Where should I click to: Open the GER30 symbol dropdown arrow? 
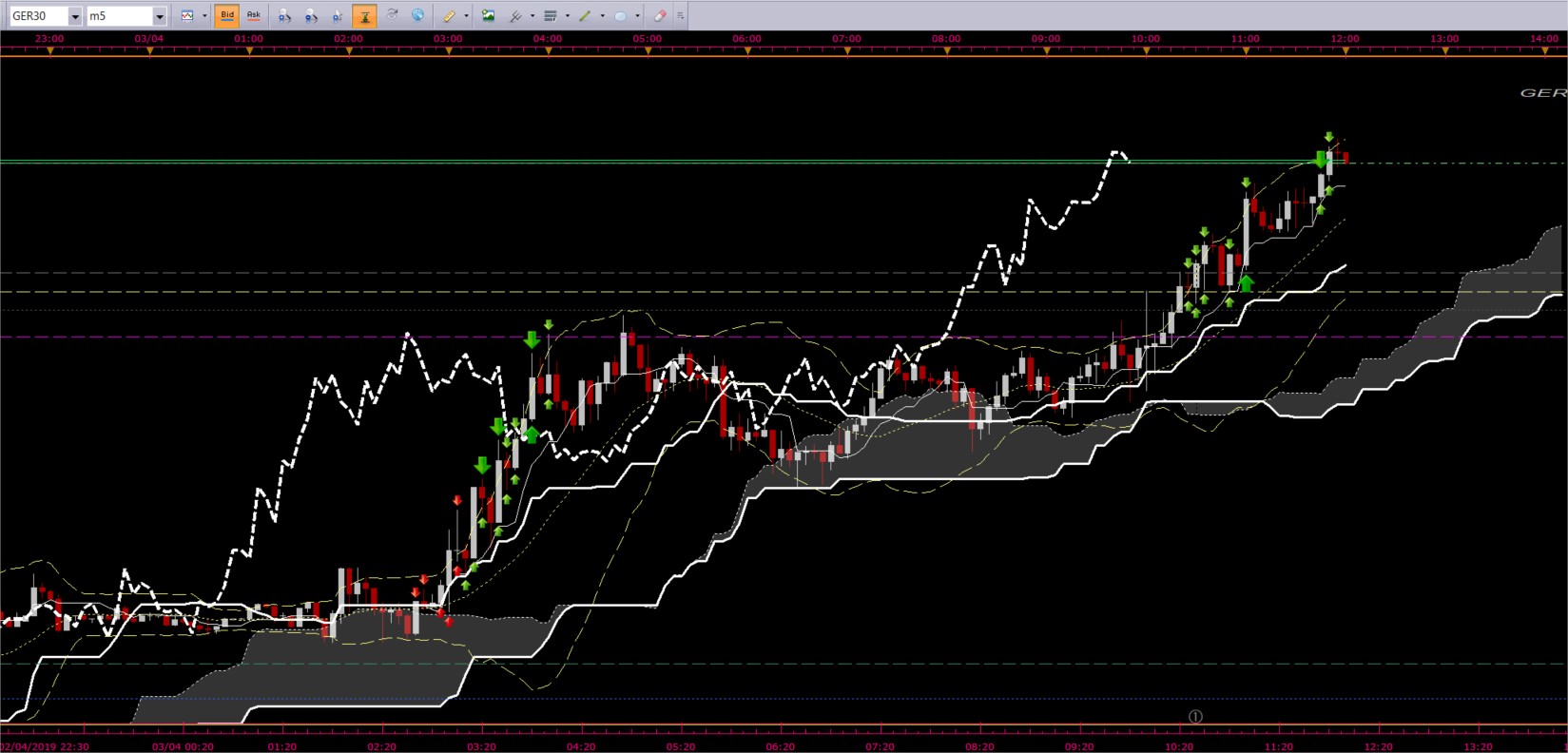(75, 16)
